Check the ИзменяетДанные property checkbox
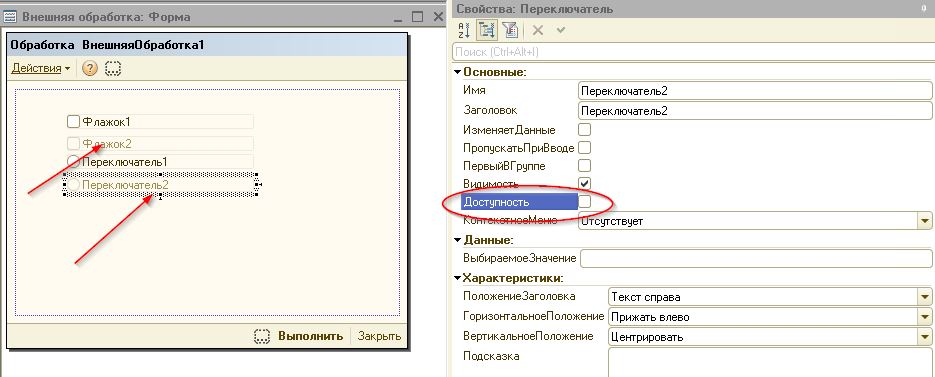 coord(585,129)
